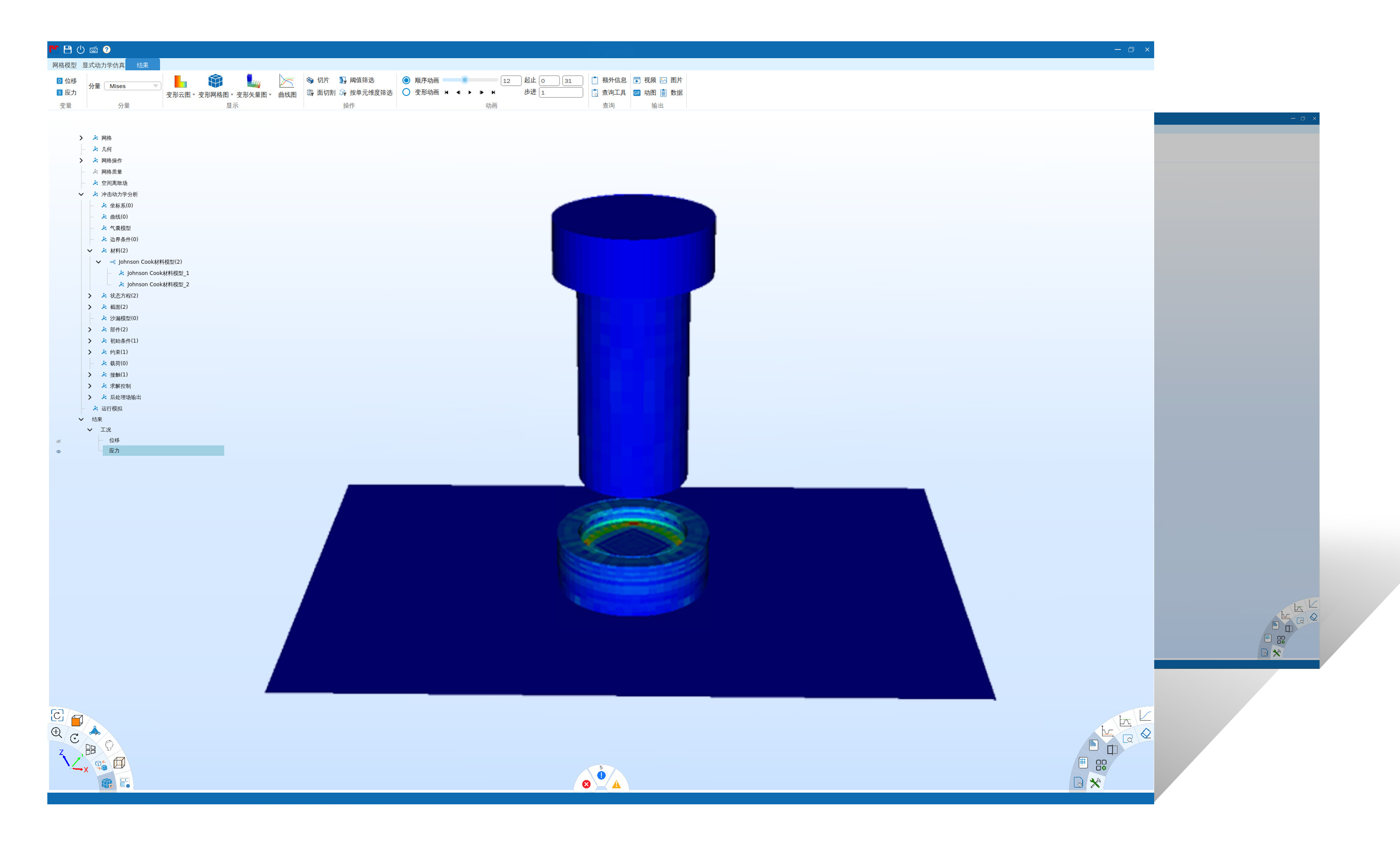Select the 顺序动画 radio button

click(406, 80)
